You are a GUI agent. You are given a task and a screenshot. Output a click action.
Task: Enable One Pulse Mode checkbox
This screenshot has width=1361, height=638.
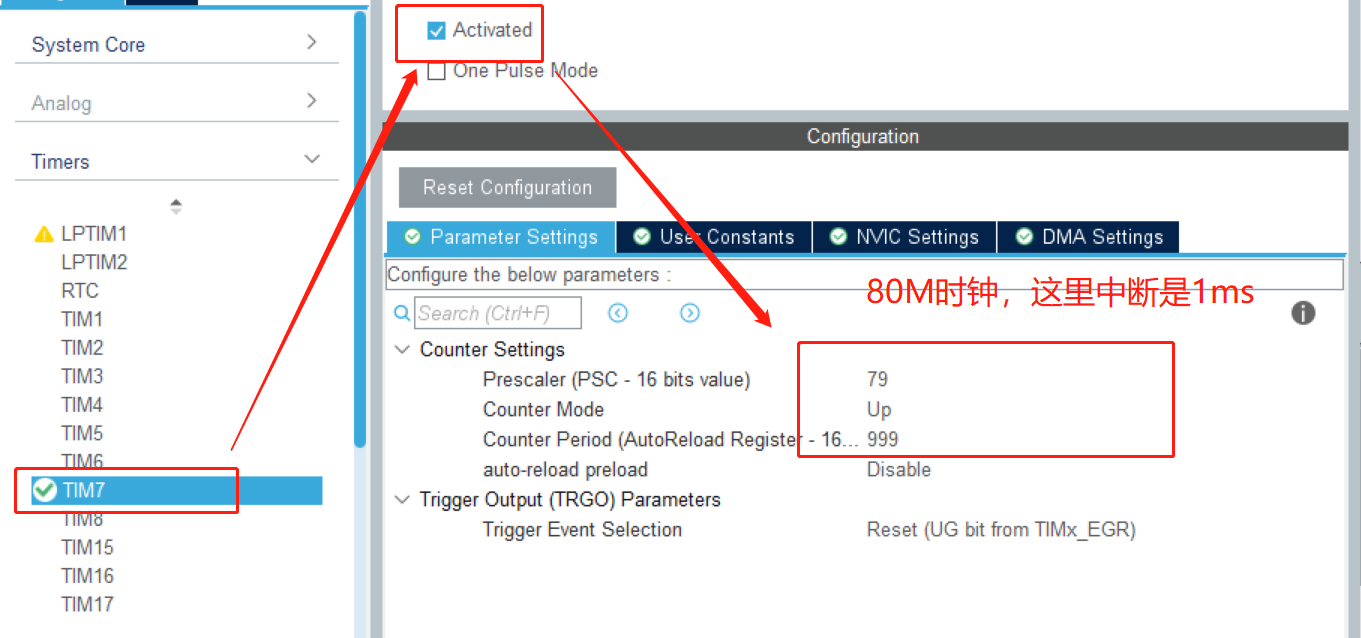[436, 71]
